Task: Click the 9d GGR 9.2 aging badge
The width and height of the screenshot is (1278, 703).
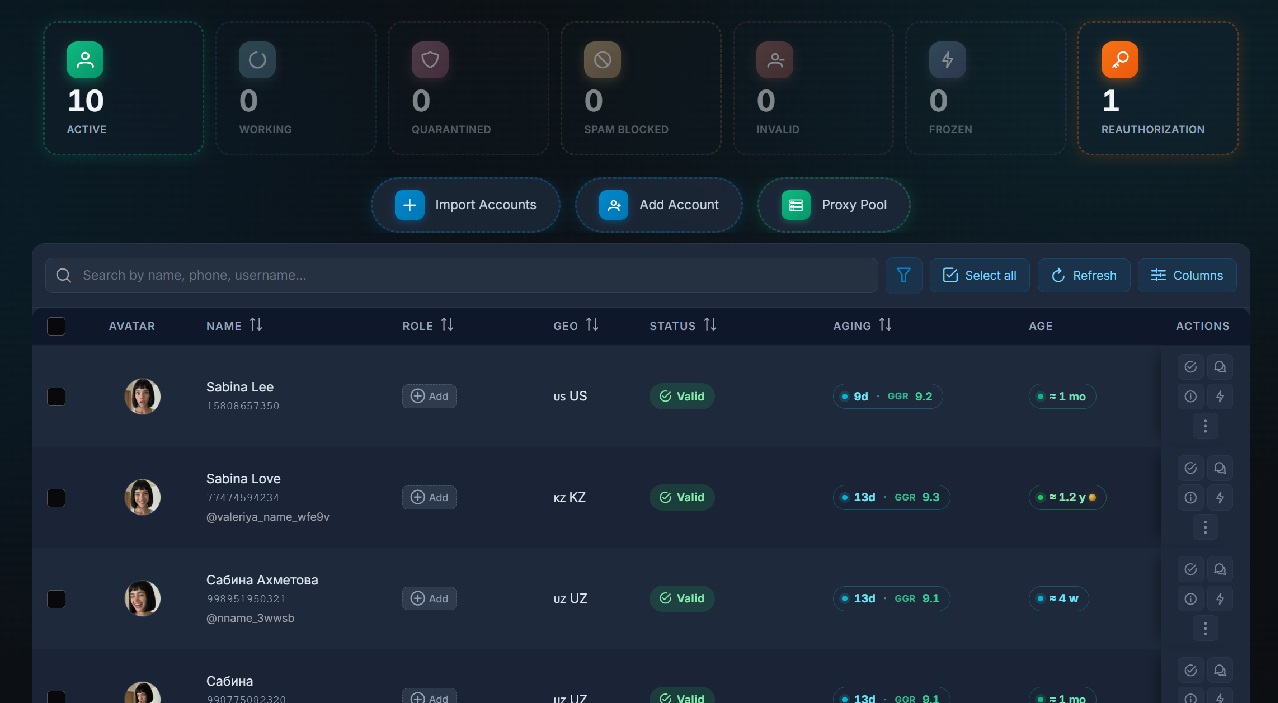Action: click(888, 396)
